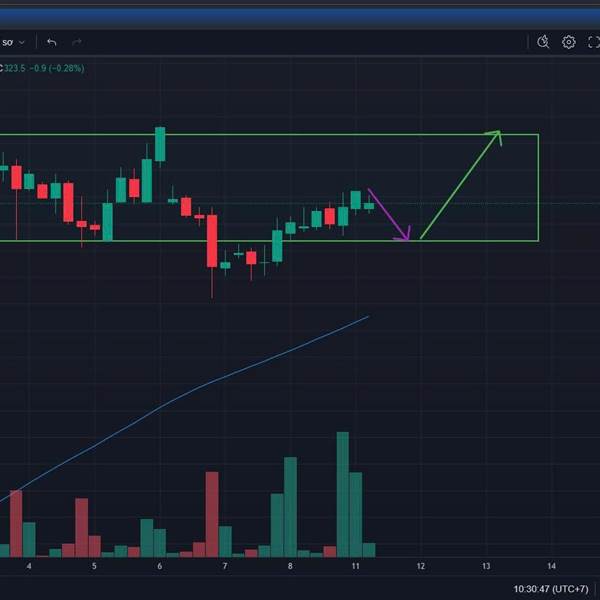Screen dimensions: 600x600
Task: Enter fullscreen mode with corner-brackets icon
Action: (x=593, y=42)
